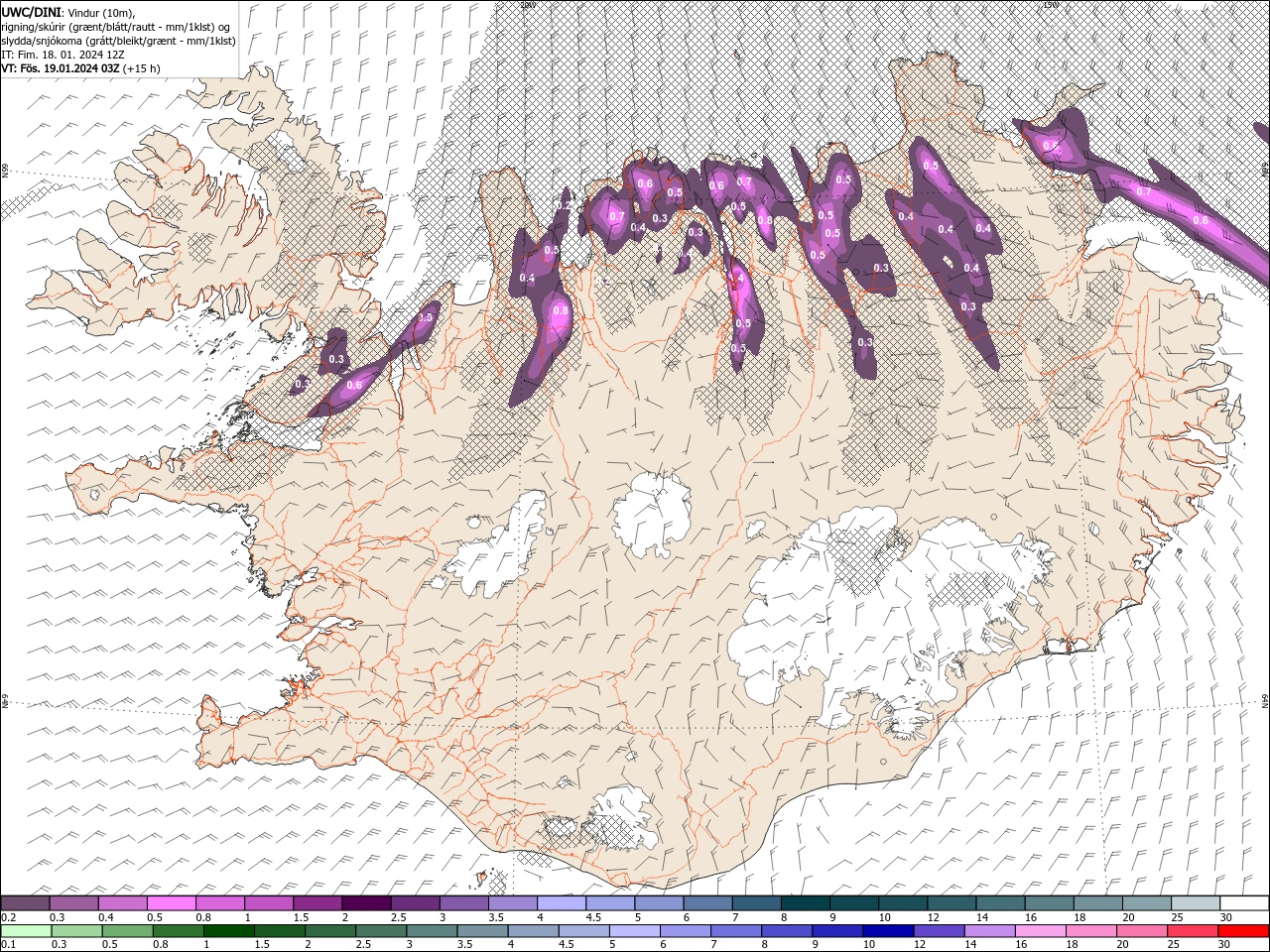1270x952 pixels.
Task: Click the '0.2' snowfall value on the map
Action: [x=565, y=205]
